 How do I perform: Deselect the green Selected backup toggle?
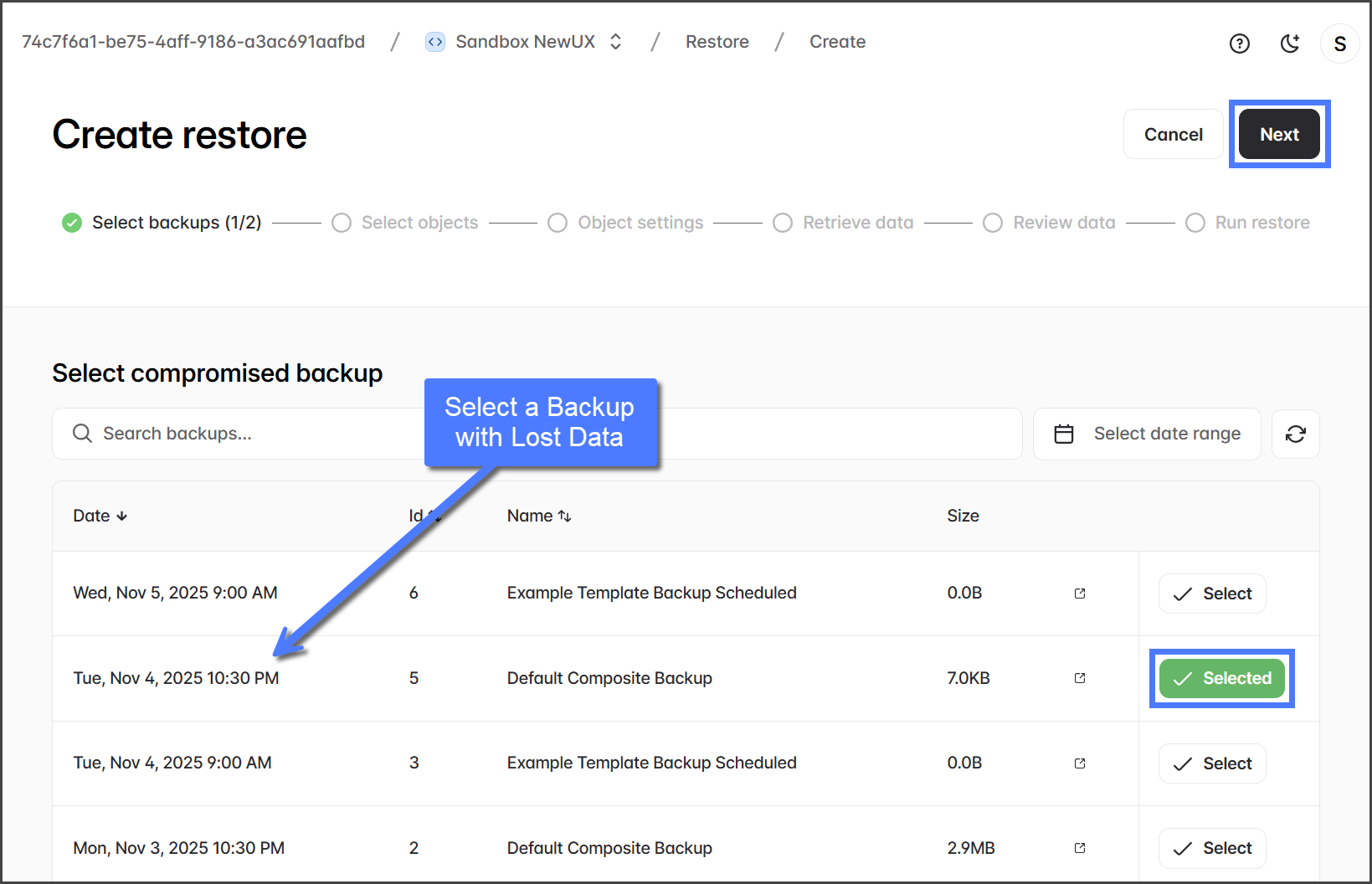pos(1221,678)
